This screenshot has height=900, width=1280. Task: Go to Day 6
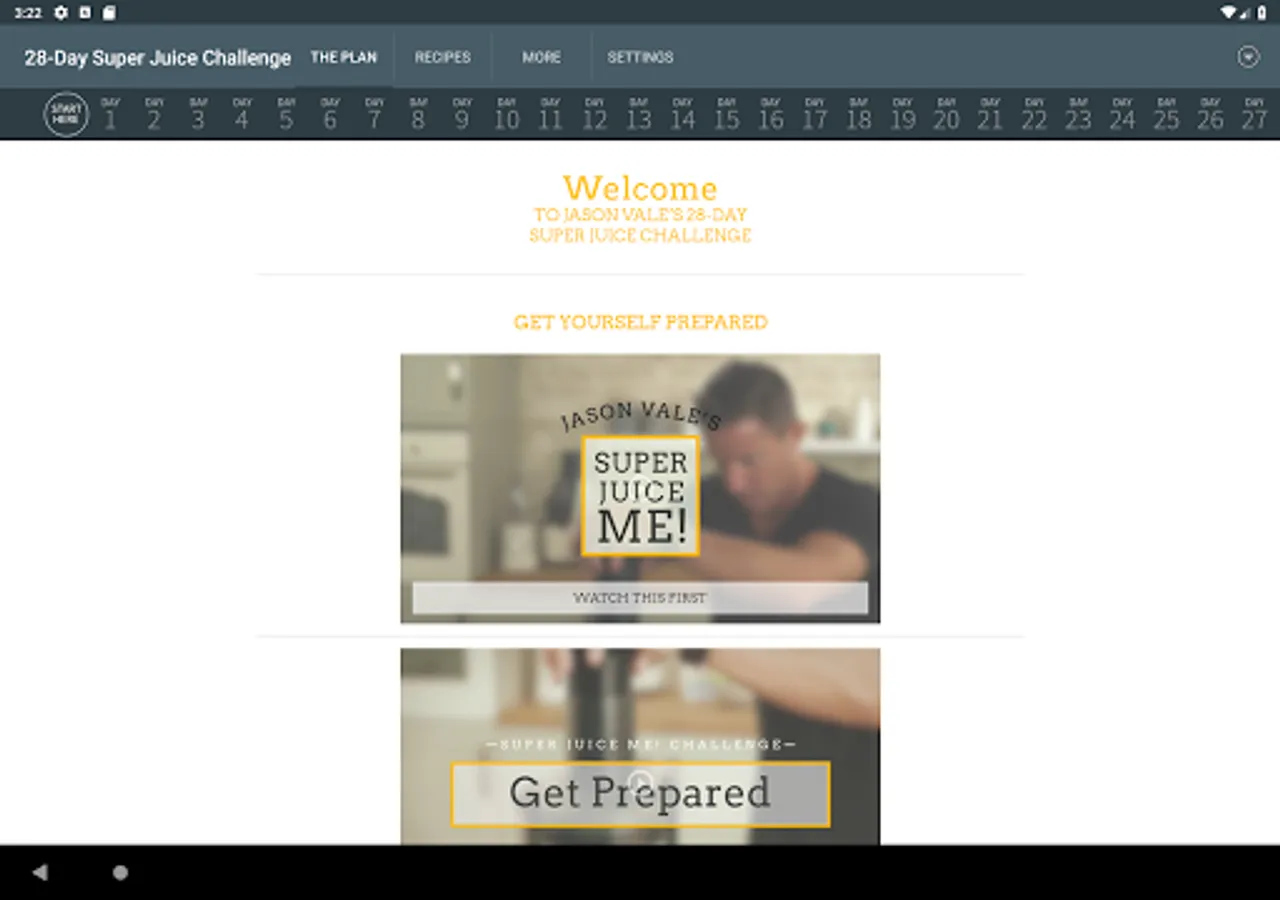pyautogui.click(x=330, y=114)
